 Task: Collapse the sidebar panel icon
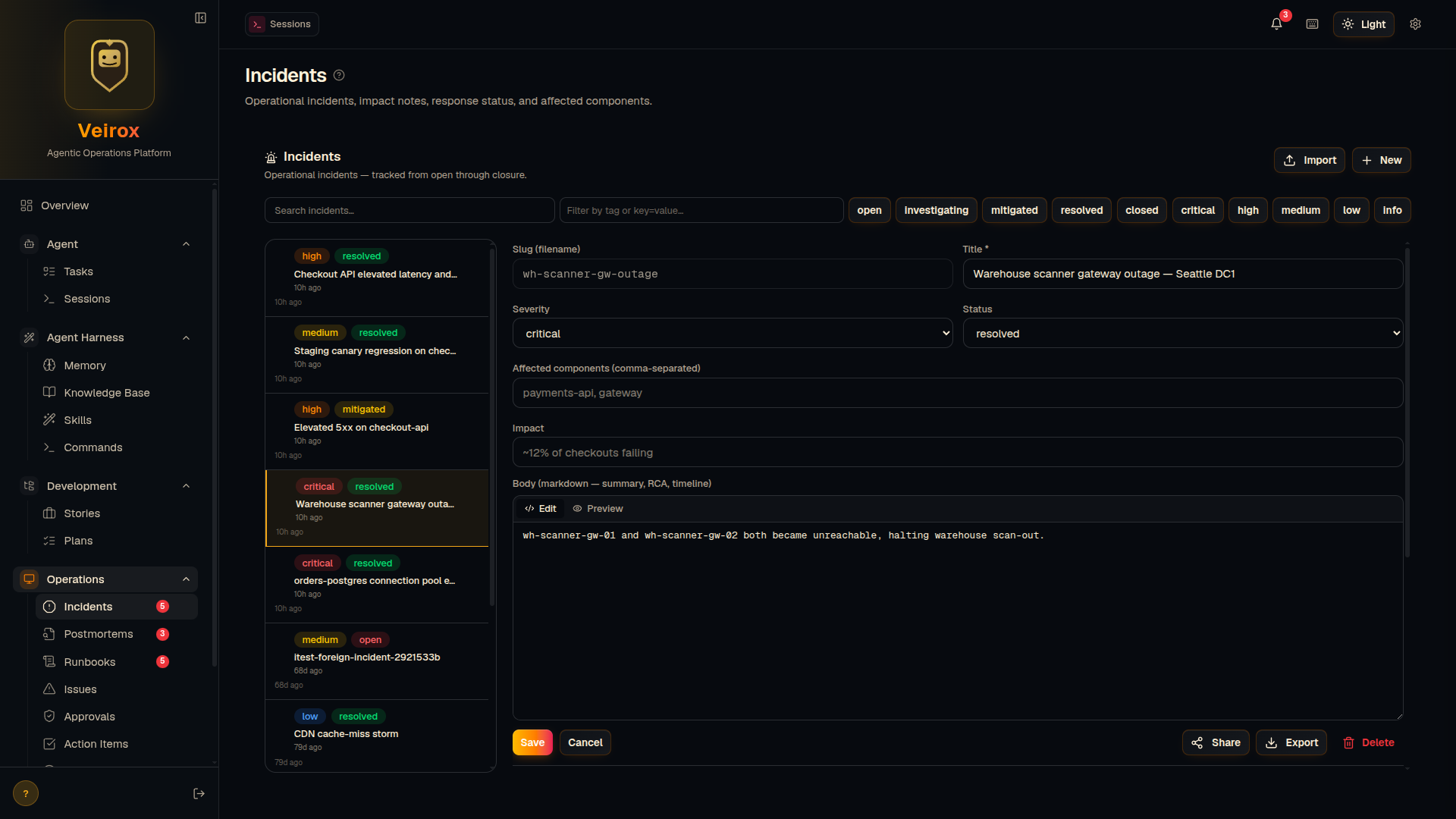pyautogui.click(x=200, y=18)
